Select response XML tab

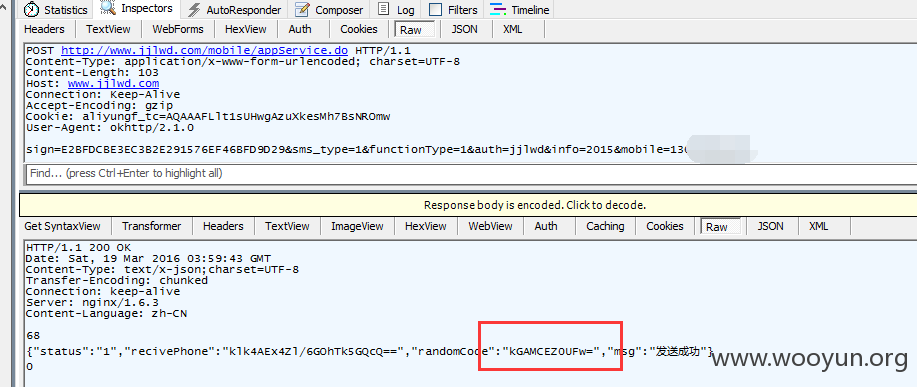click(x=819, y=226)
